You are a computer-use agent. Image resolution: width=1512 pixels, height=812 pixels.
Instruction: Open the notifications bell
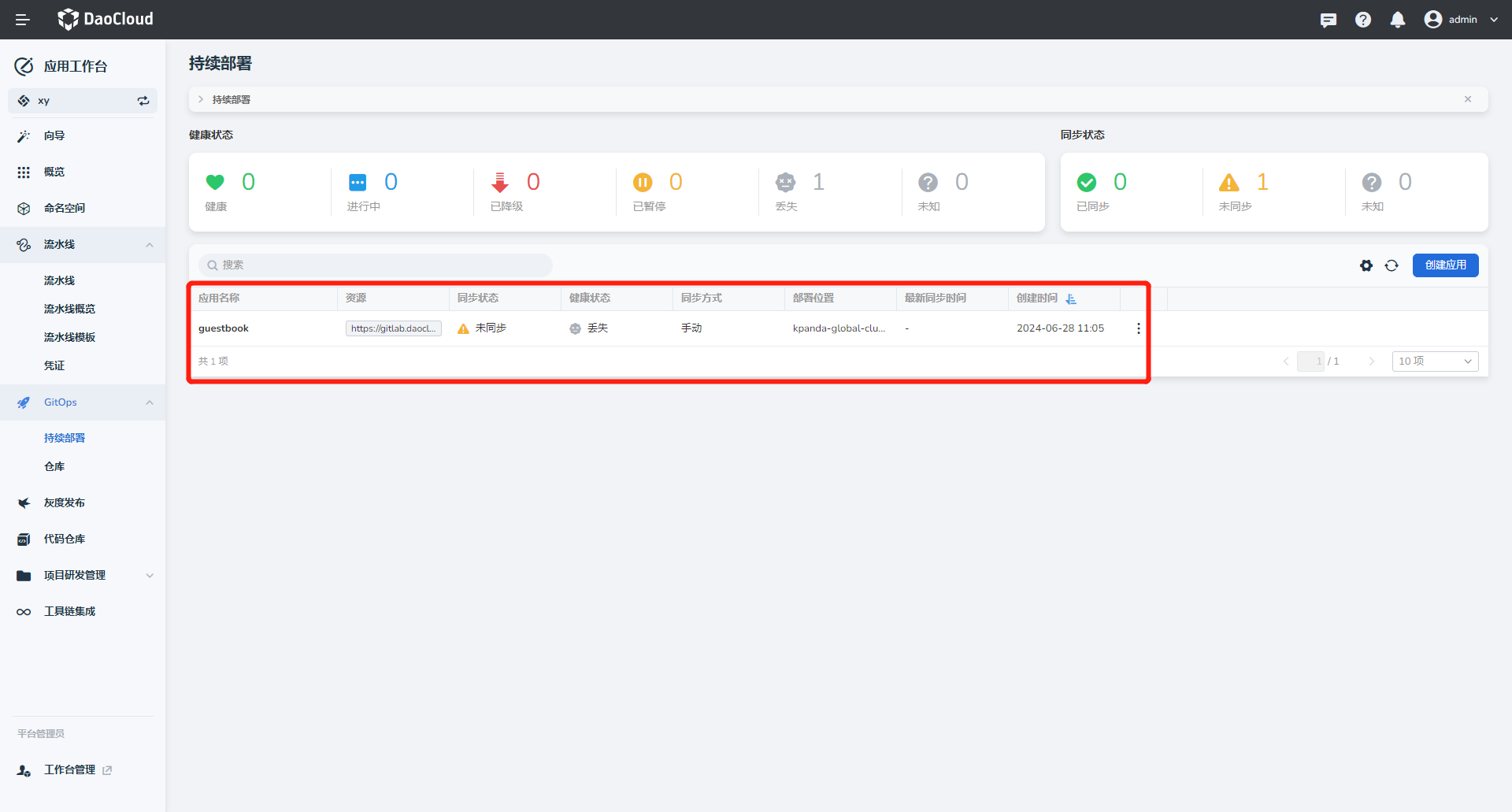1397,20
